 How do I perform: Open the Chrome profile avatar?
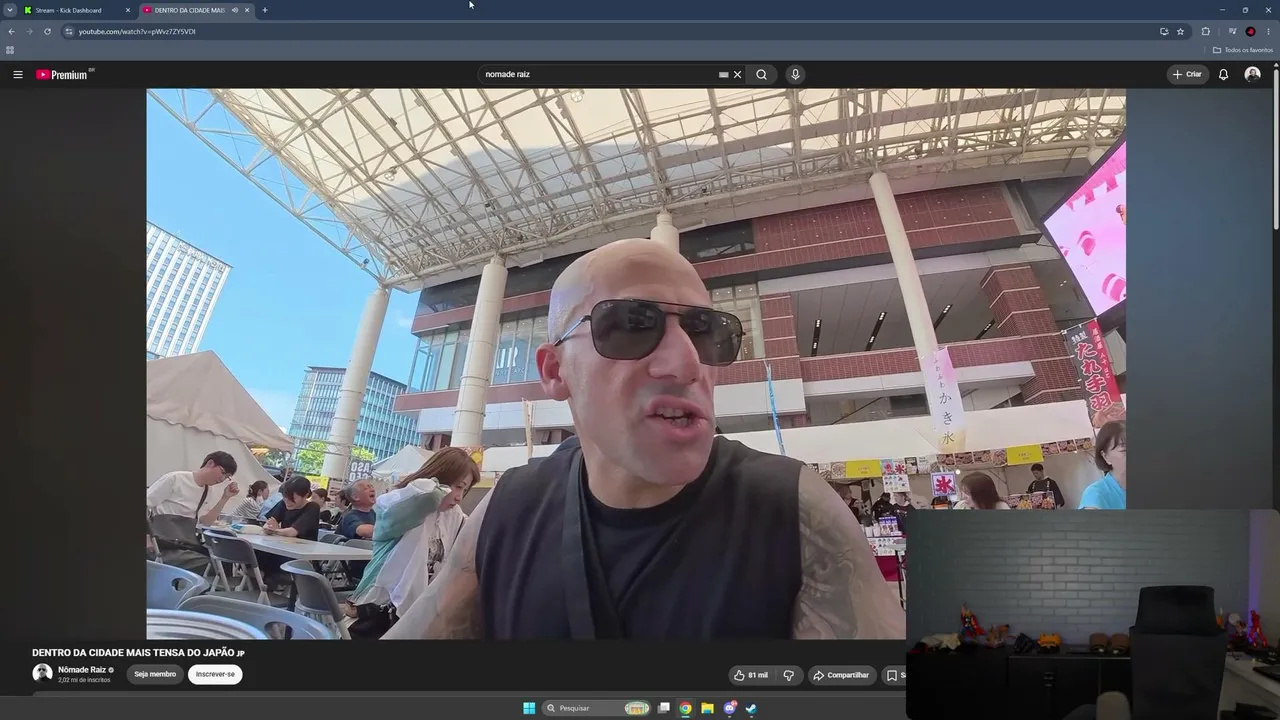tap(1250, 31)
